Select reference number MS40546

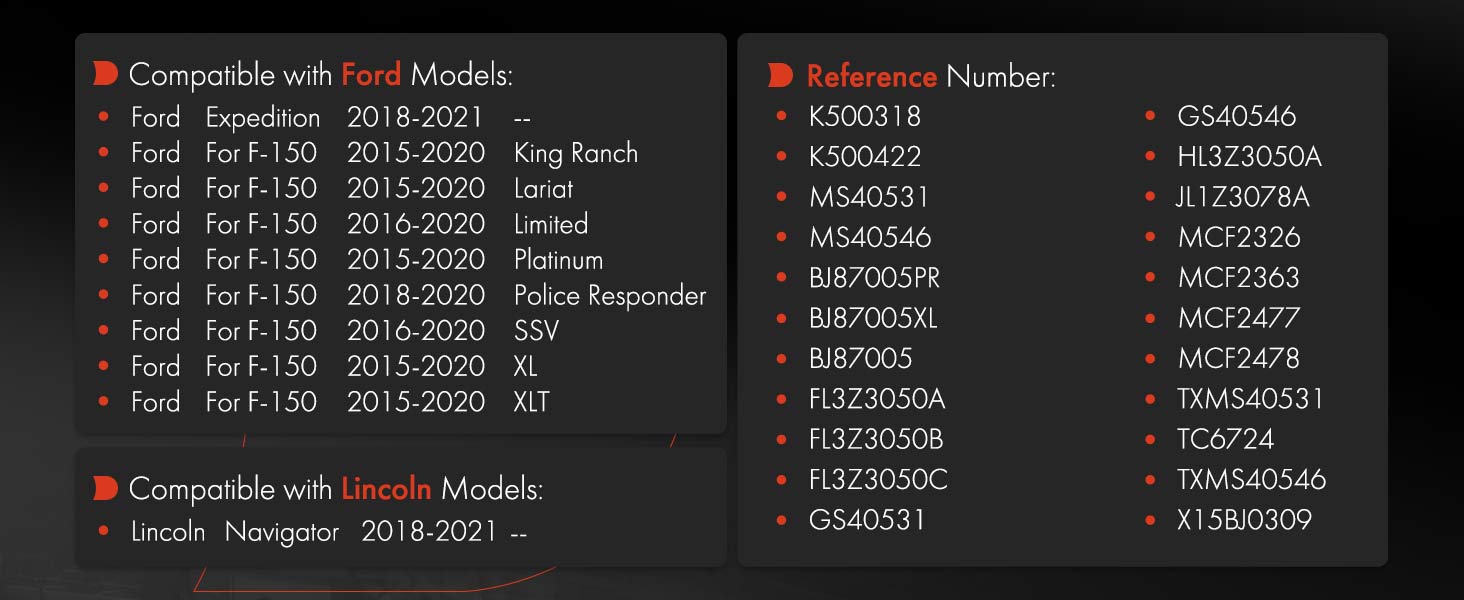click(x=870, y=237)
